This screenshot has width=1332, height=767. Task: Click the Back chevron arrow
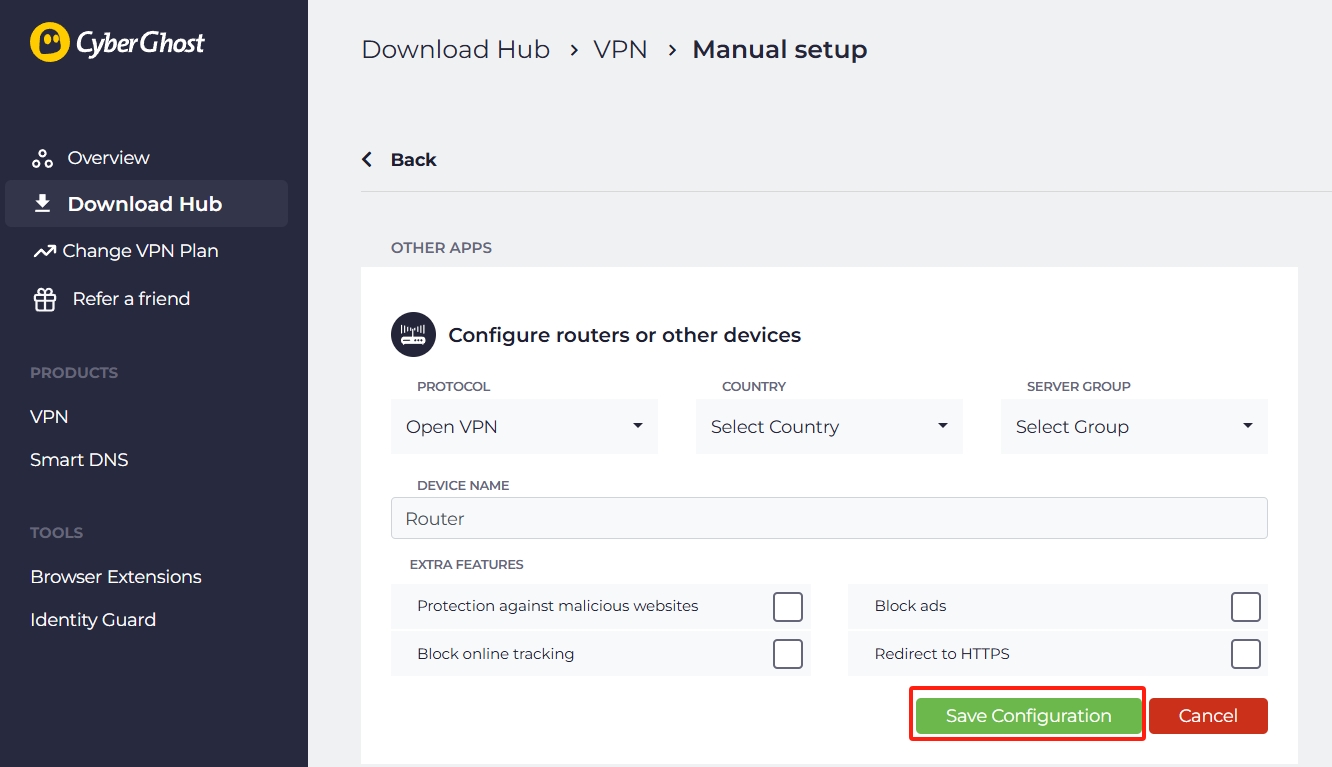coord(367,160)
